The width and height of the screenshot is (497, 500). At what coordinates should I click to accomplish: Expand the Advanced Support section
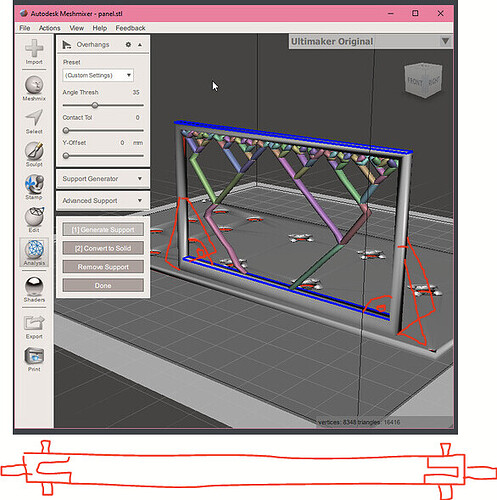(x=103, y=201)
